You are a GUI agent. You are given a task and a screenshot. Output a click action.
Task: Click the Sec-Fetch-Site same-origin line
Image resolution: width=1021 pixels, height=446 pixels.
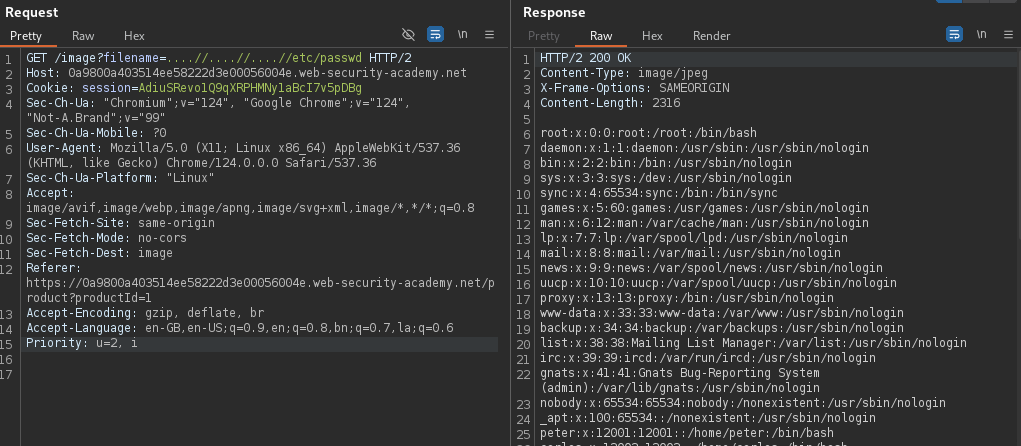(120, 223)
